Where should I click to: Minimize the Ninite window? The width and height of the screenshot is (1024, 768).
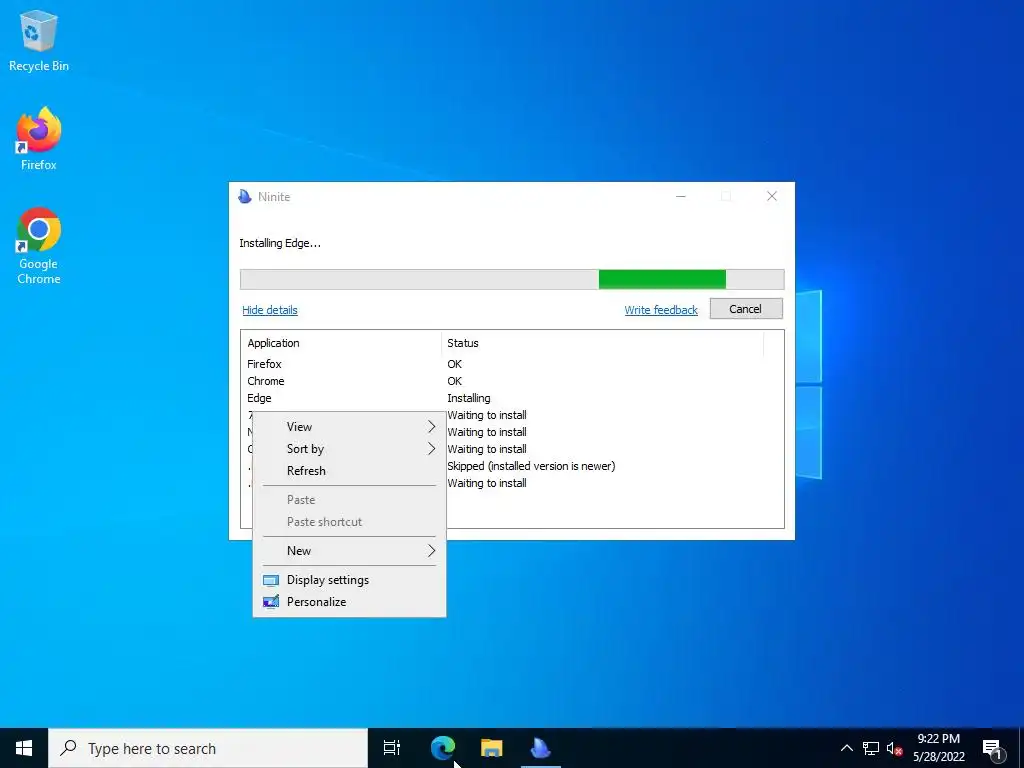(x=680, y=196)
